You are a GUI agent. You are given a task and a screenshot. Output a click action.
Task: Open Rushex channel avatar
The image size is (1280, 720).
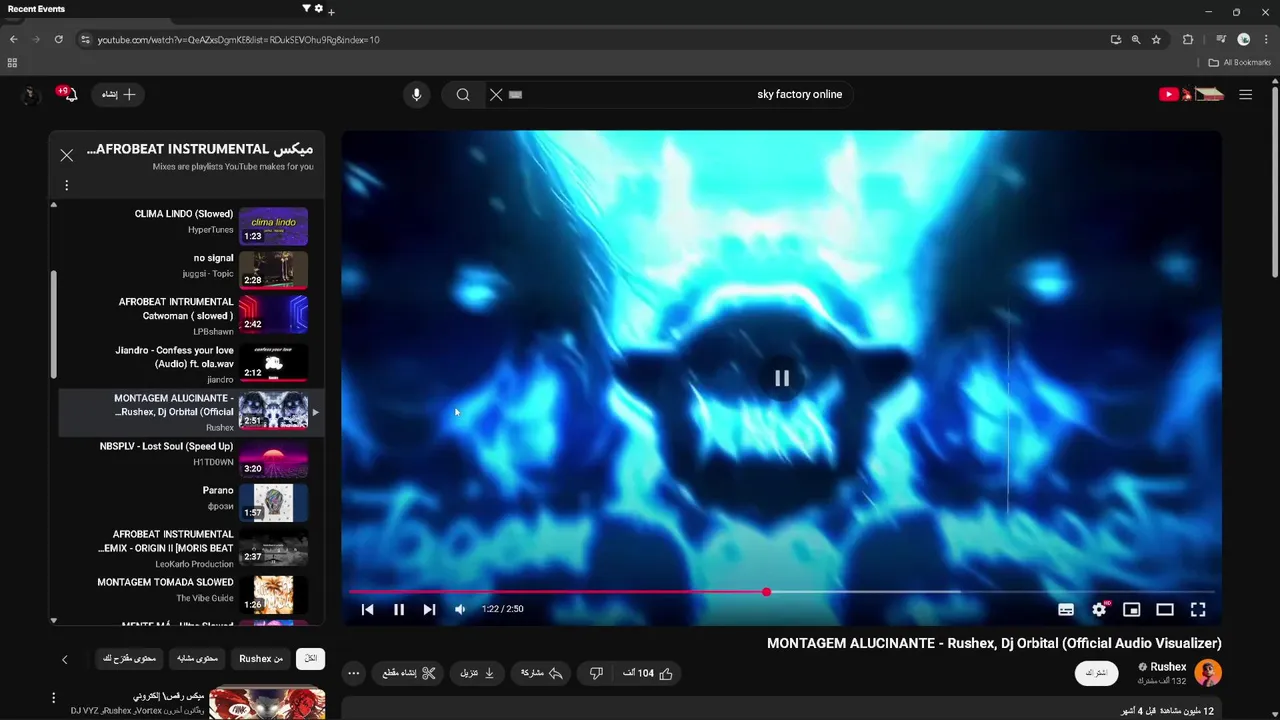point(1208,673)
